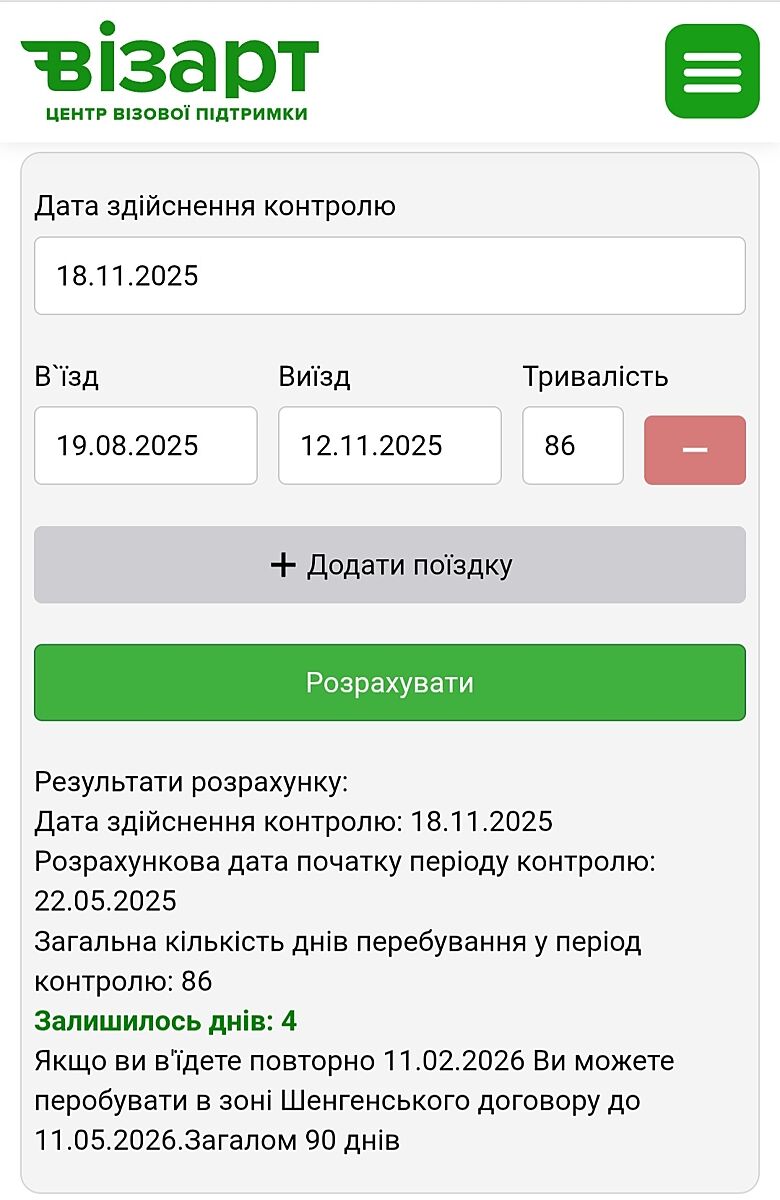Click the green Залишилось днів: 4 text
The image size is (780, 1200).
pos(166,1021)
